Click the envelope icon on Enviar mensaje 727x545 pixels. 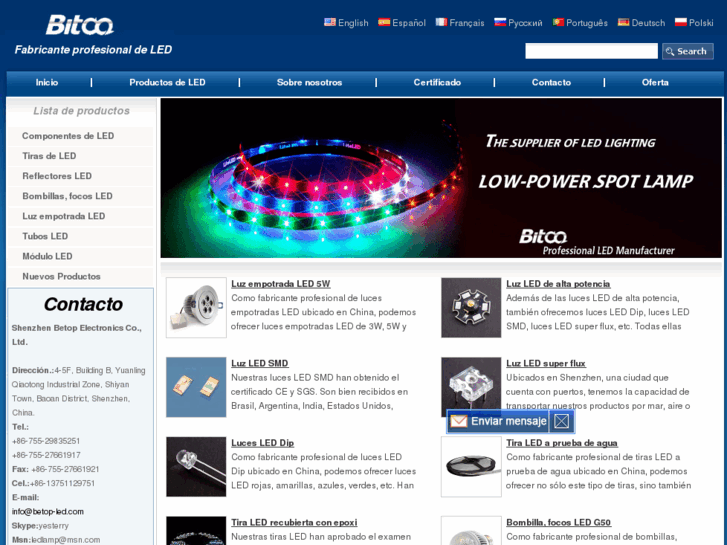pyautogui.click(x=459, y=421)
